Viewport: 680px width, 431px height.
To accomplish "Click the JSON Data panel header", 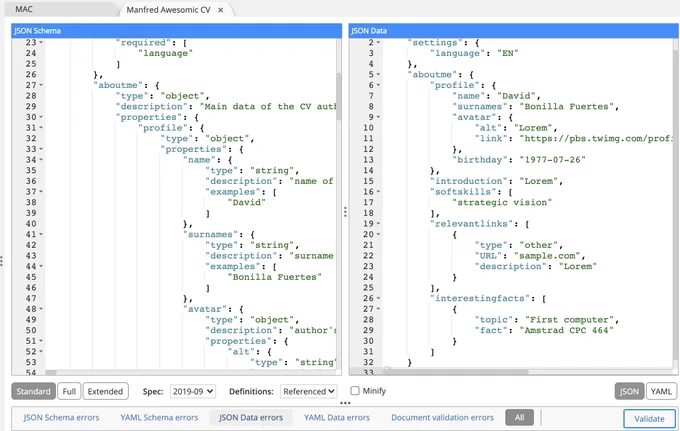I will [513, 31].
